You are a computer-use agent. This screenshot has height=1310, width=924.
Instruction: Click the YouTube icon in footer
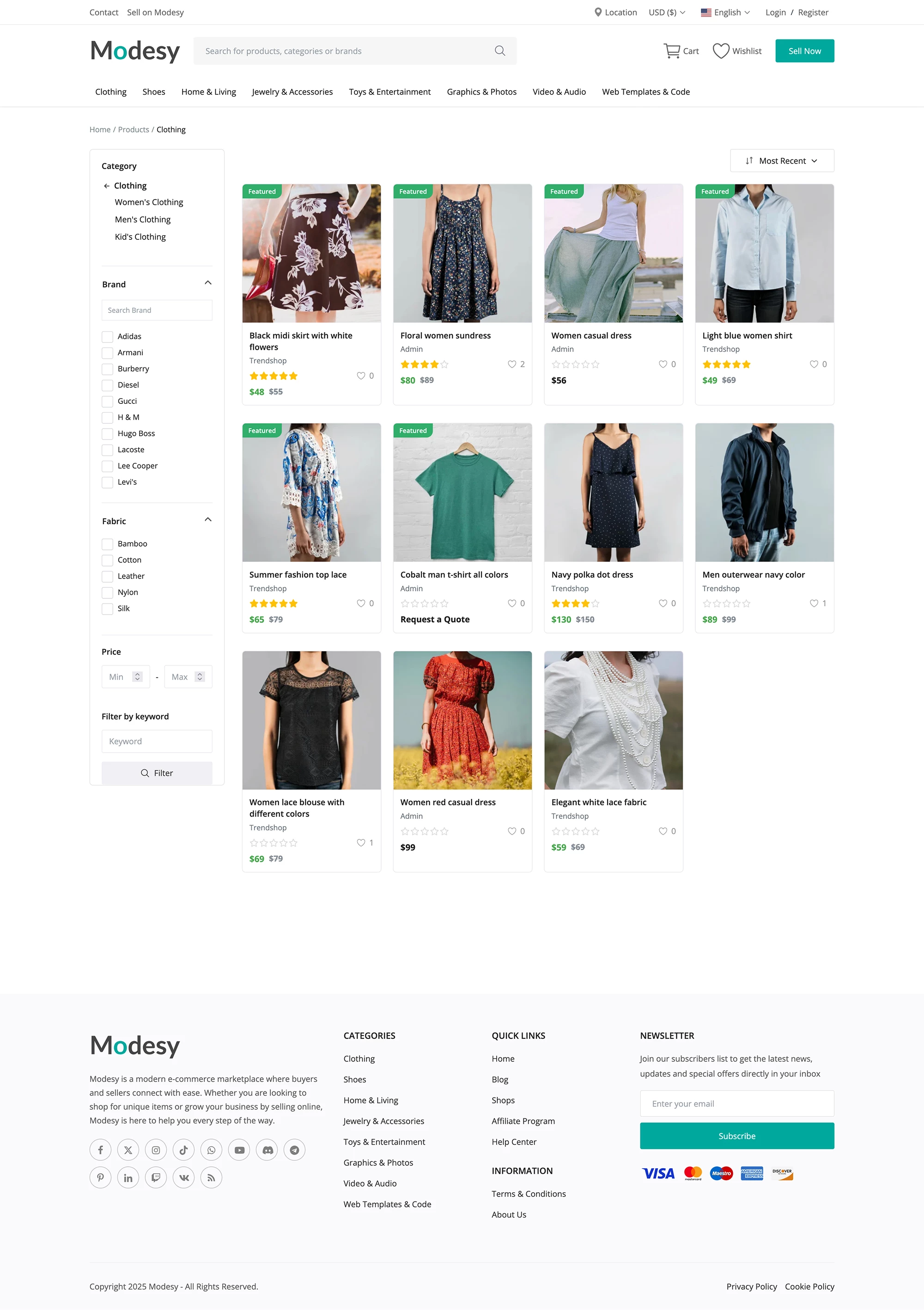pos(240,1150)
